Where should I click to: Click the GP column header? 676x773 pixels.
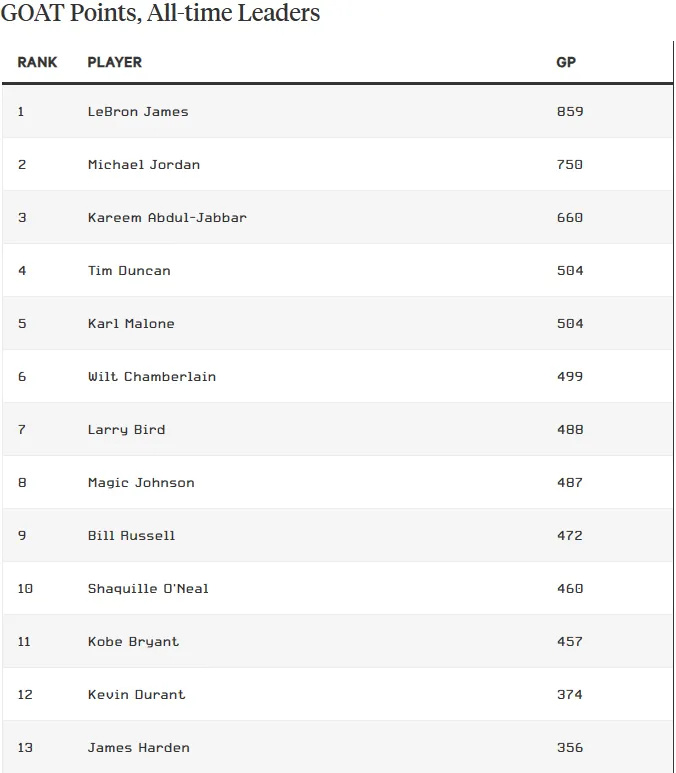click(566, 62)
